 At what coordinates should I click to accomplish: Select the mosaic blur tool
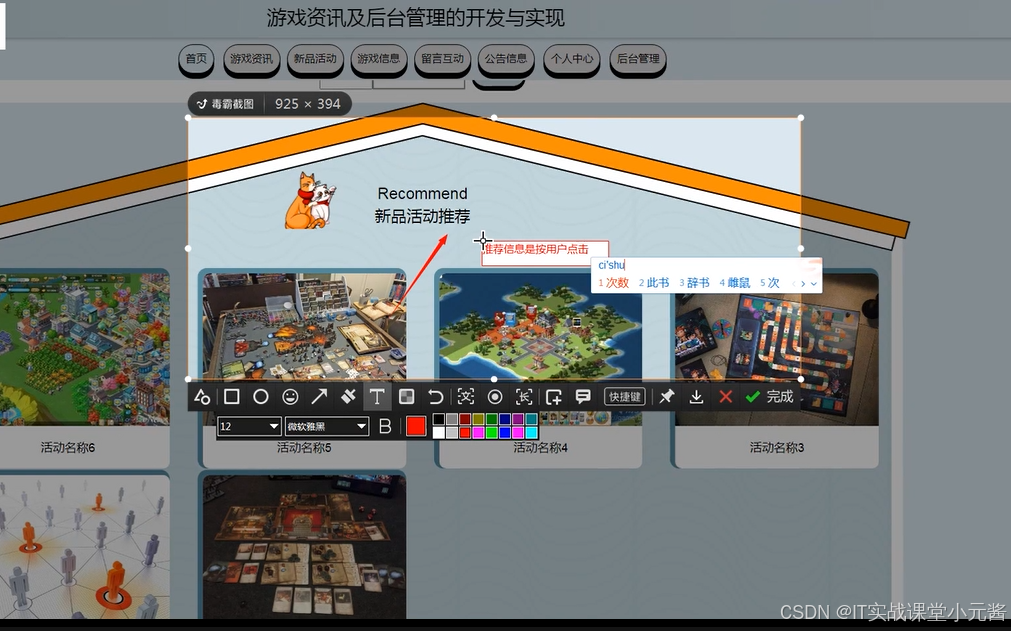pos(407,397)
